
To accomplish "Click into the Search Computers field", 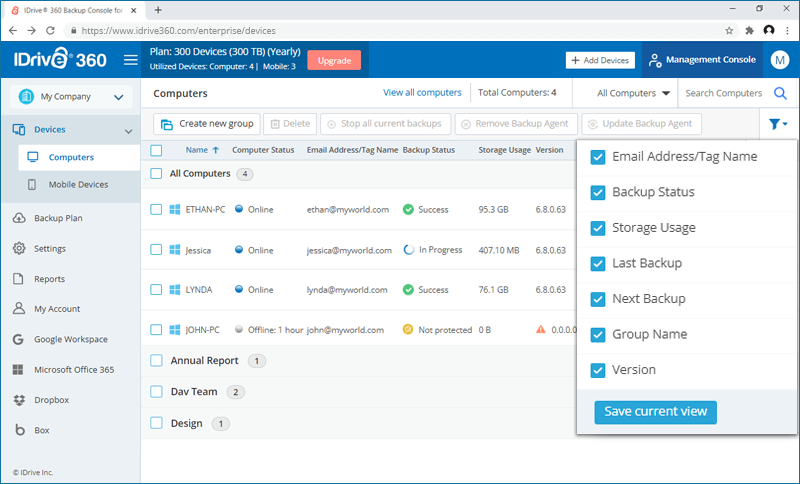I will 724,94.
